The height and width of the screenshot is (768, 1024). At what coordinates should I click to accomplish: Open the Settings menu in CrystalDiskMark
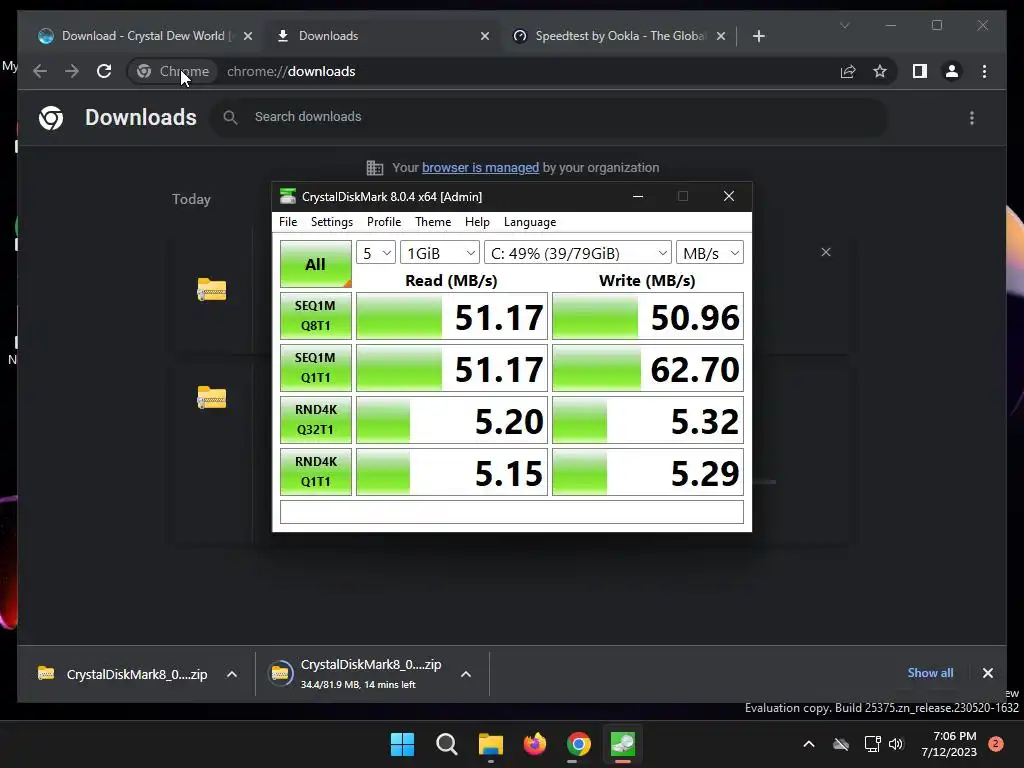[332, 222]
